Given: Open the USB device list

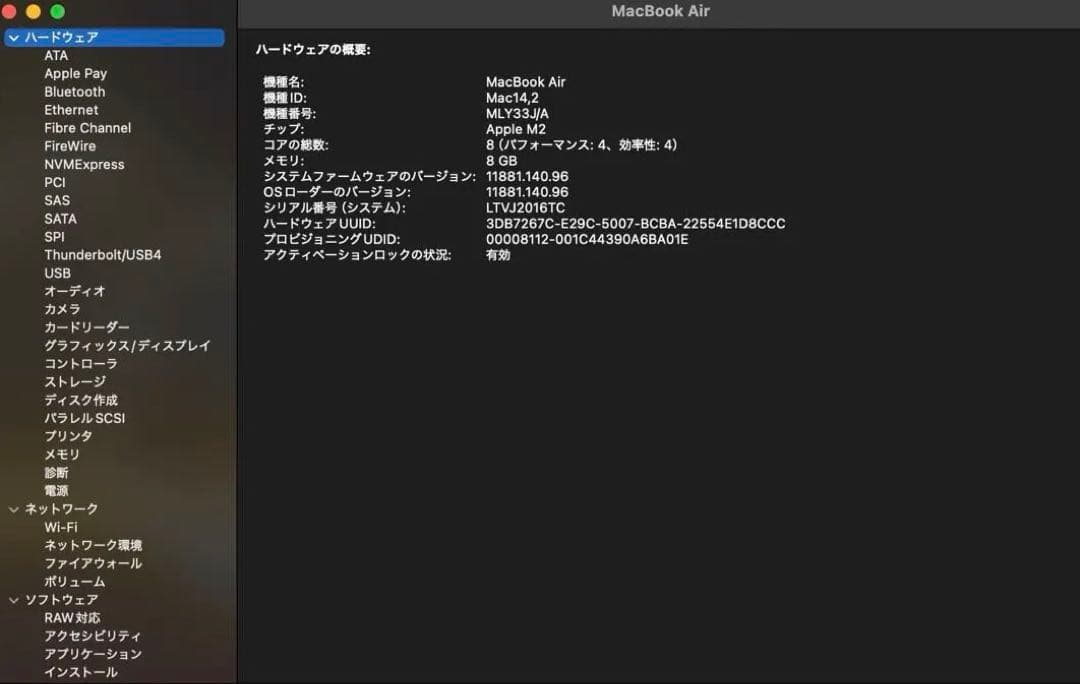Looking at the screenshot, I should coord(58,272).
